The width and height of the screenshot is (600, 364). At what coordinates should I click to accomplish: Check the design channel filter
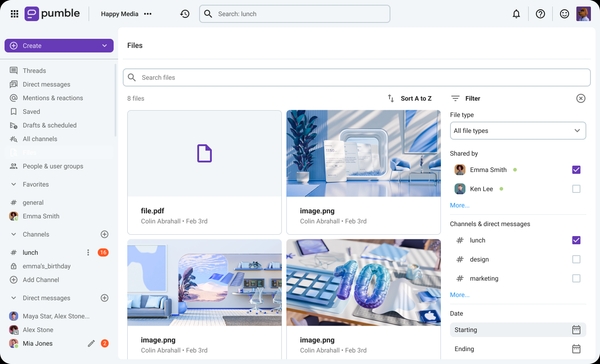576,259
